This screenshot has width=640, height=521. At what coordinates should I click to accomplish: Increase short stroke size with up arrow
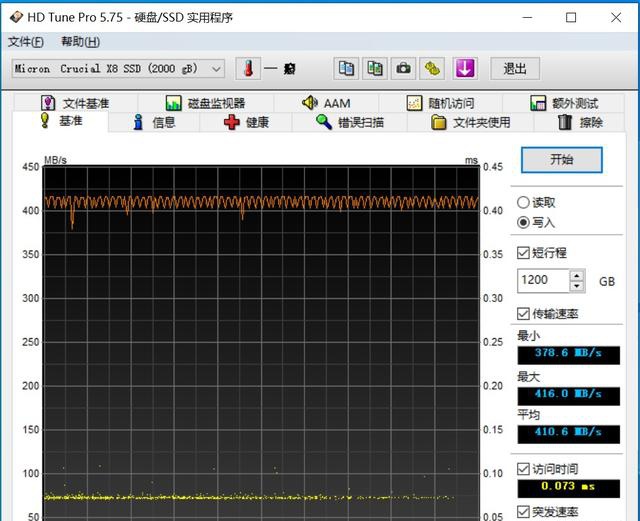[577, 276]
